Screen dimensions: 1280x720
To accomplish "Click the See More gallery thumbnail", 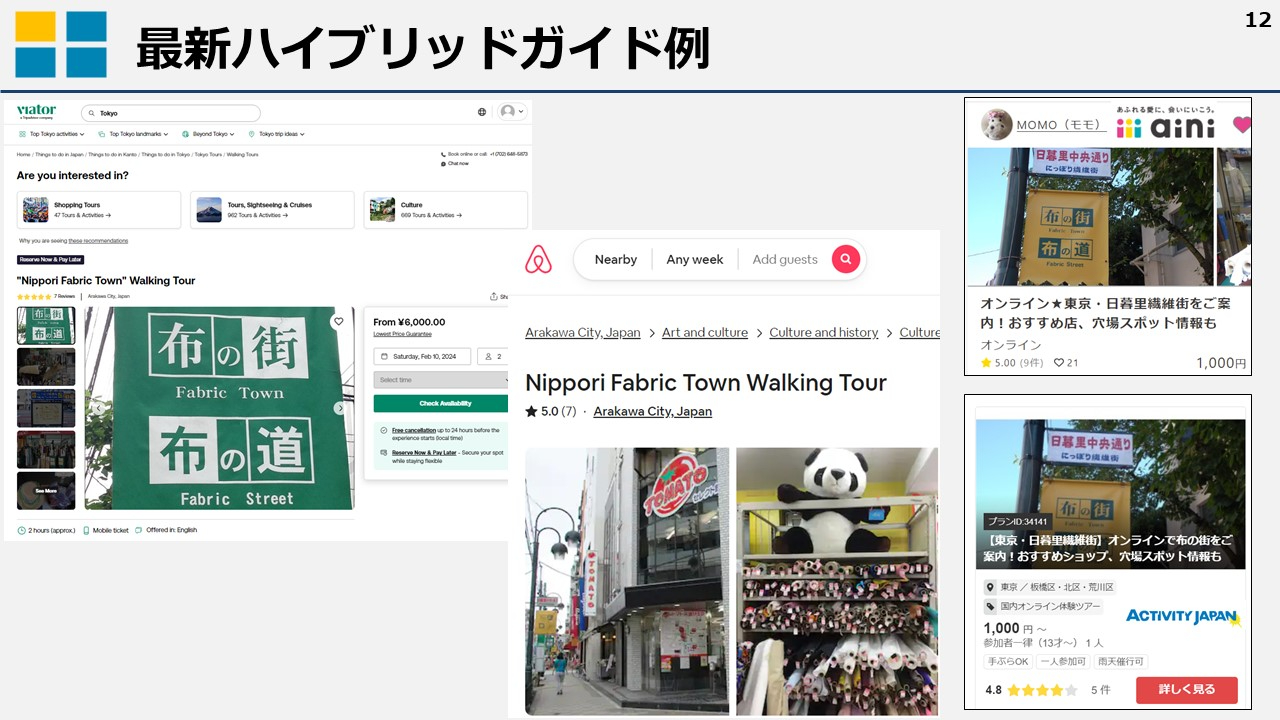I will [x=46, y=490].
